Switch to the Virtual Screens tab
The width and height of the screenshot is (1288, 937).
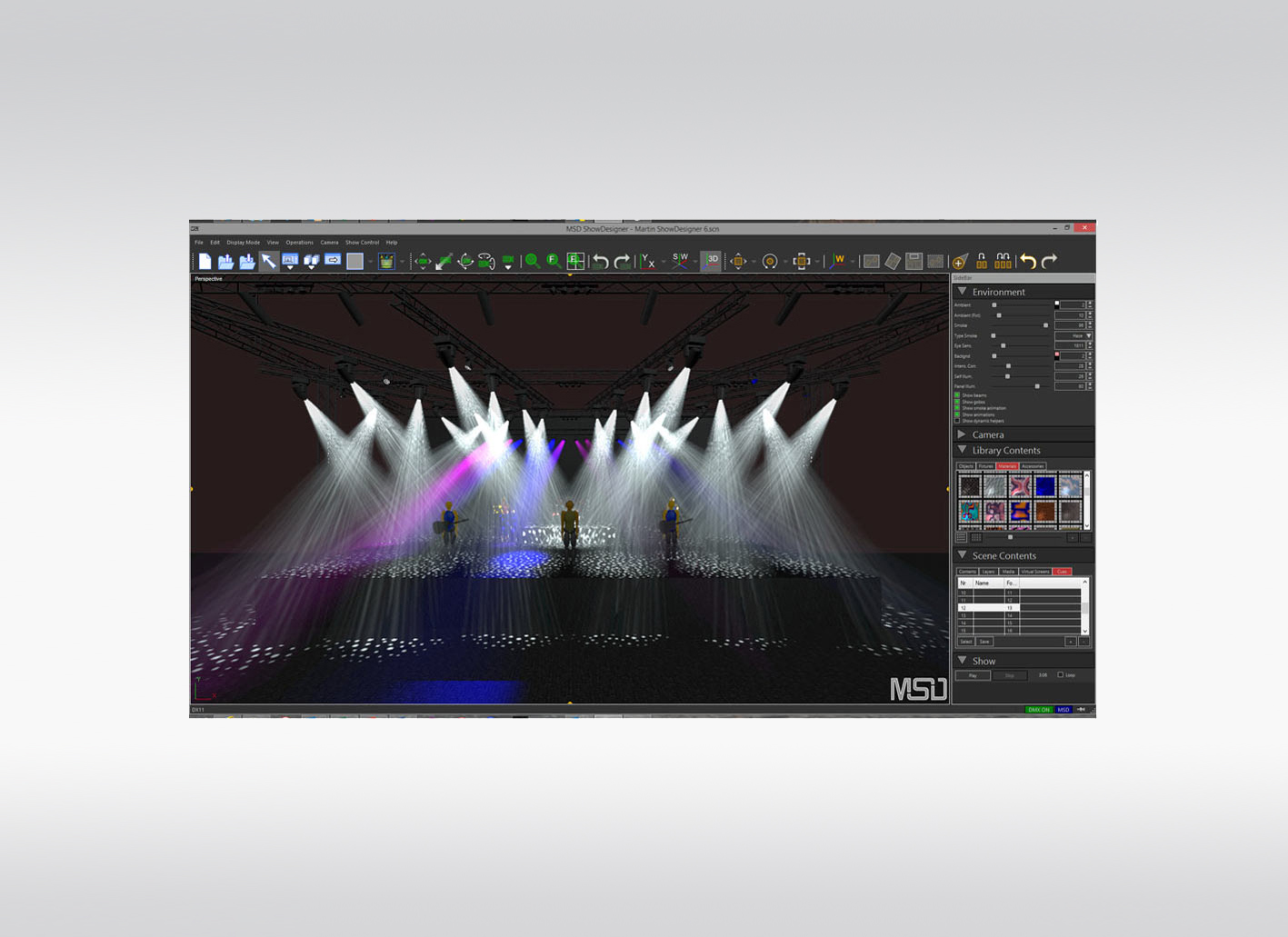pyautogui.click(x=1035, y=572)
